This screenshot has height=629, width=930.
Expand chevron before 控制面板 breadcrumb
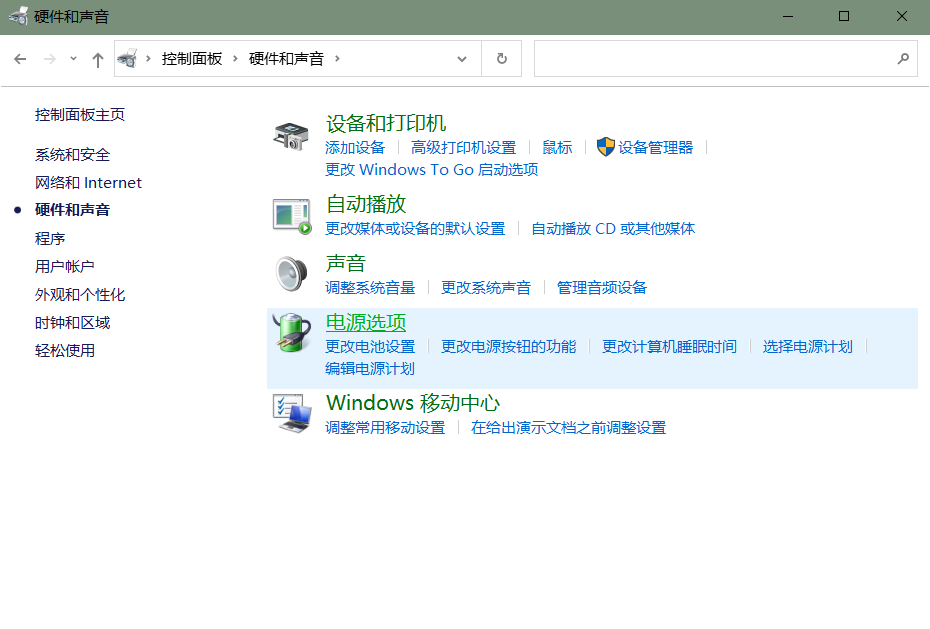click(148, 58)
